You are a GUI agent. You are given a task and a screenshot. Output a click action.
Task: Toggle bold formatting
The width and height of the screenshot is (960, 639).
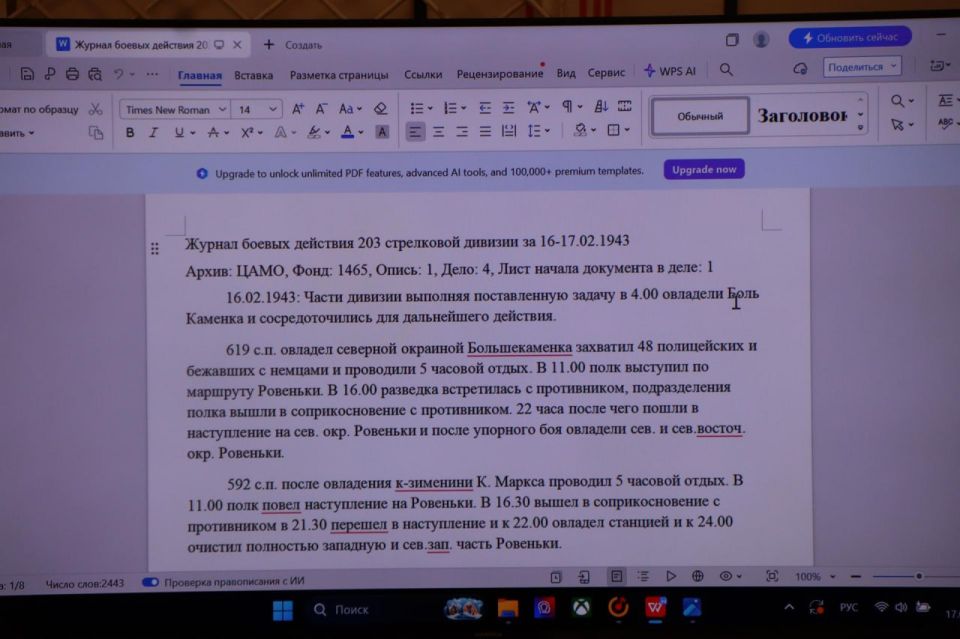(x=130, y=132)
